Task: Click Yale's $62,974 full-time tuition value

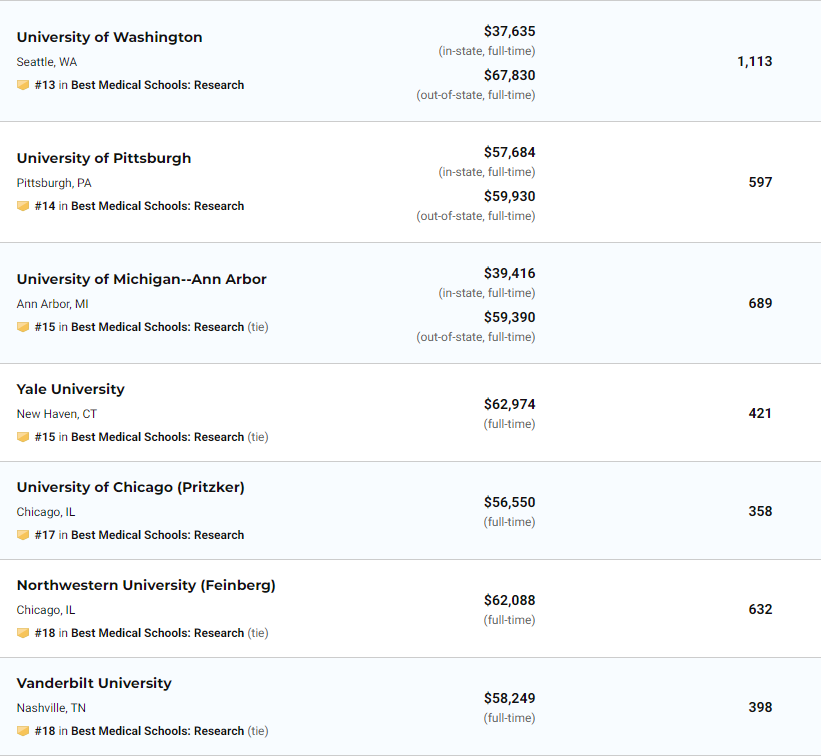Action: (x=509, y=404)
